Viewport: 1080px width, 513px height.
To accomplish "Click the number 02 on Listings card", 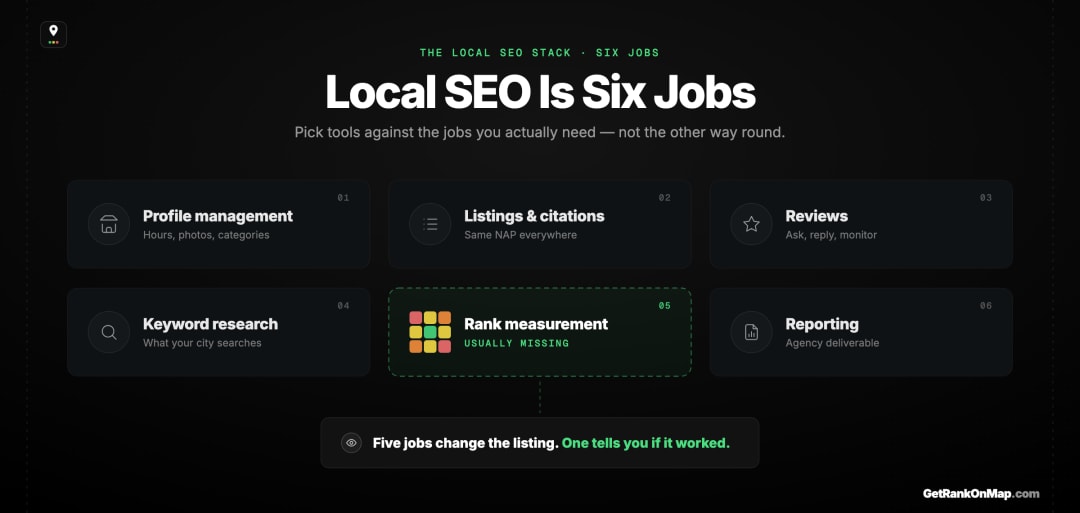I will point(665,198).
